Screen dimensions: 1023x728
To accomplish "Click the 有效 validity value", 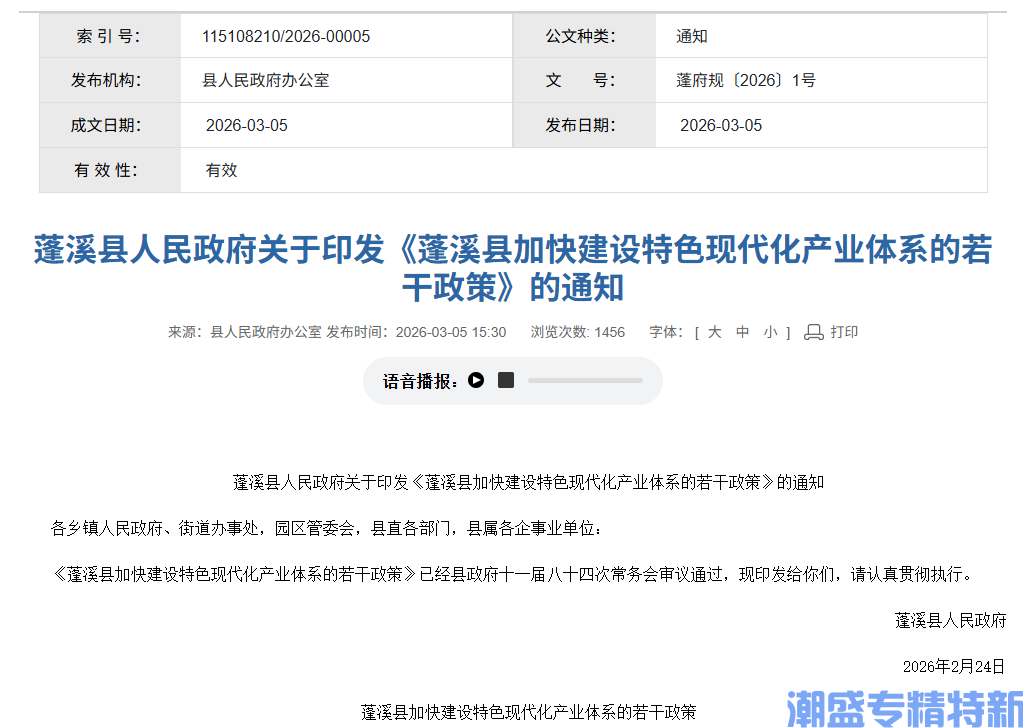I will [x=221, y=170].
